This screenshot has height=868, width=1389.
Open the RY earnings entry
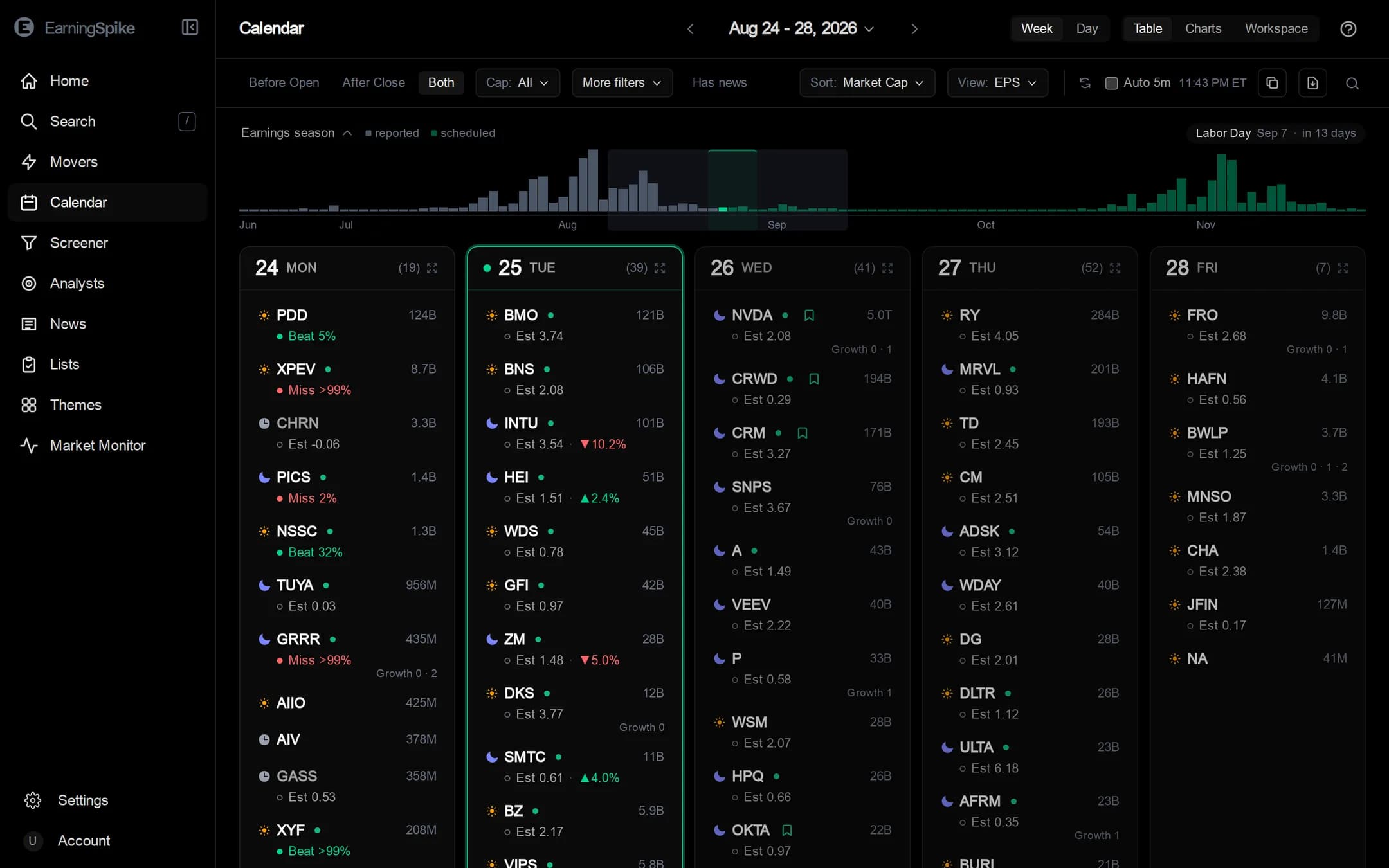(1030, 325)
